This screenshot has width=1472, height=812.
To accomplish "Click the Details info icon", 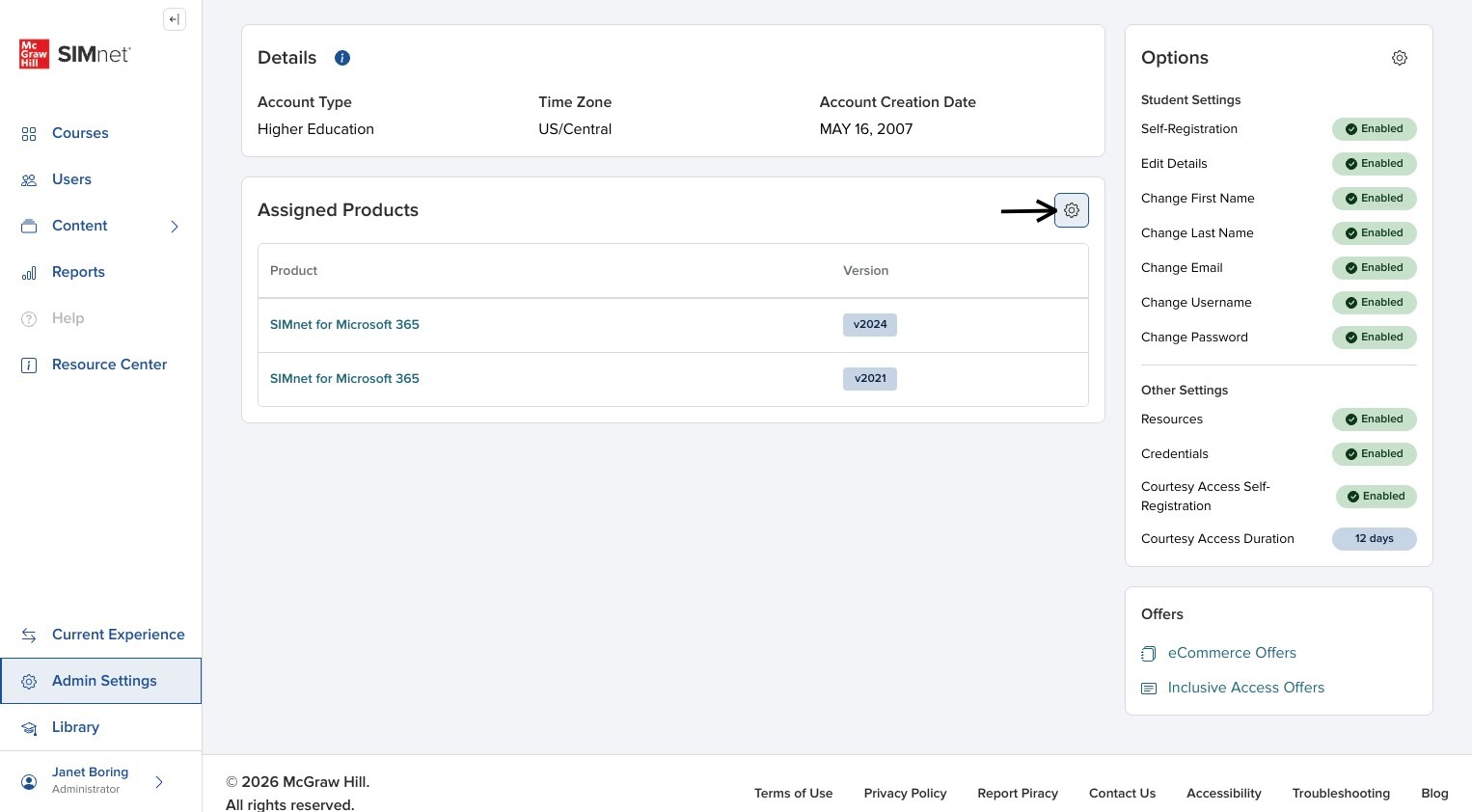I will click(342, 58).
